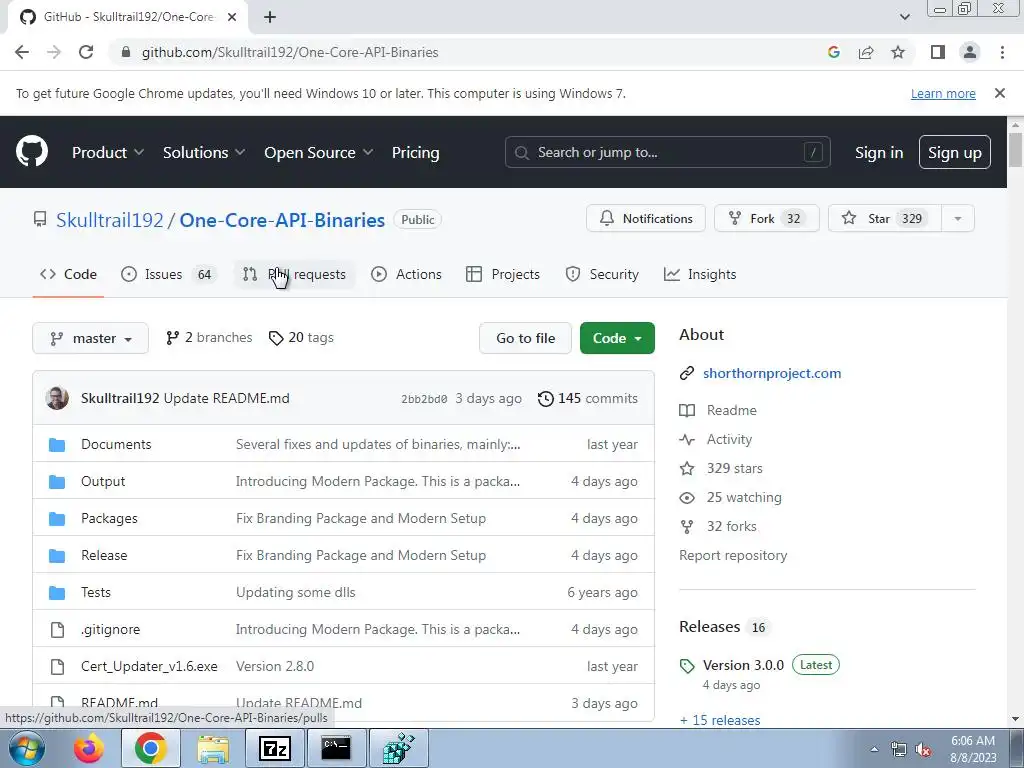
Task: Switch to the Issues tab
Action: point(167,274)
